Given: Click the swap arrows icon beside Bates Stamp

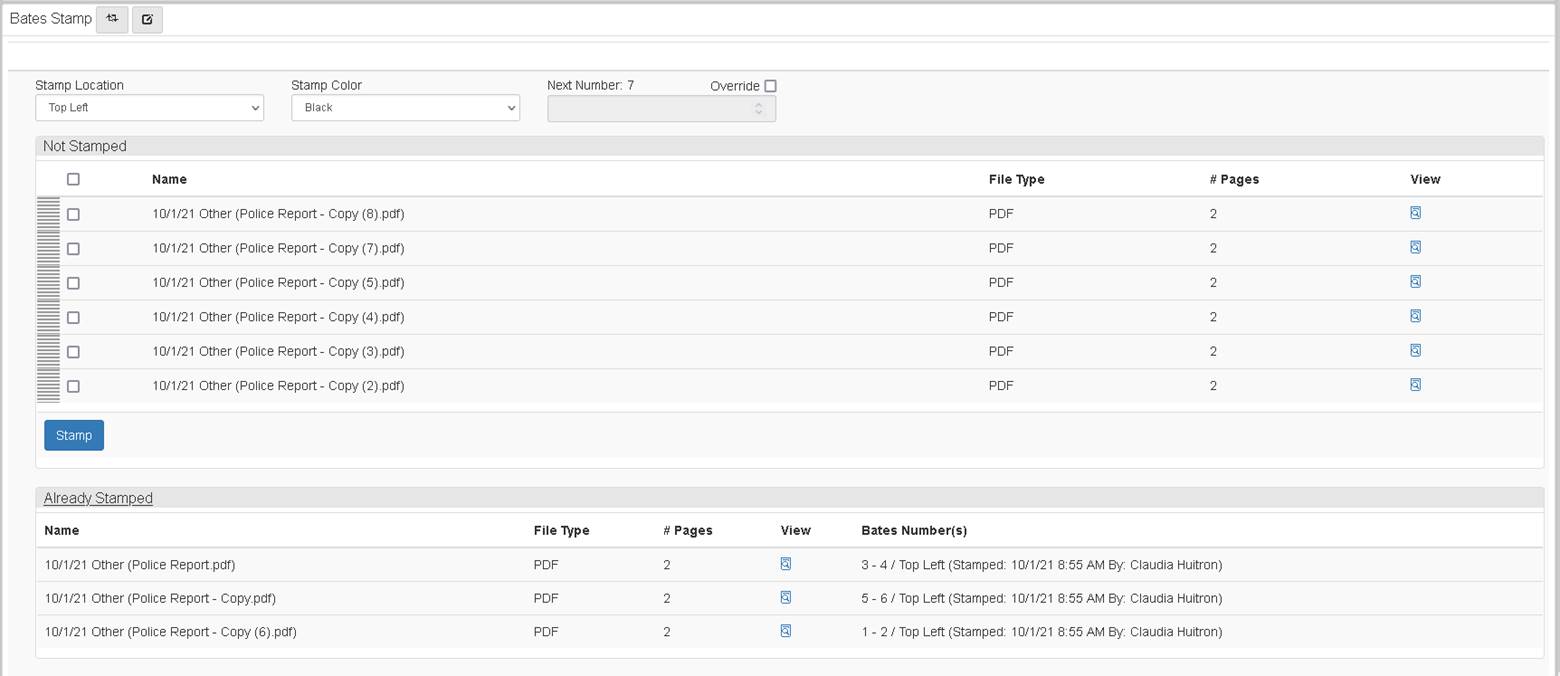Looking at the screenshot, I should (x=112, y=19).
